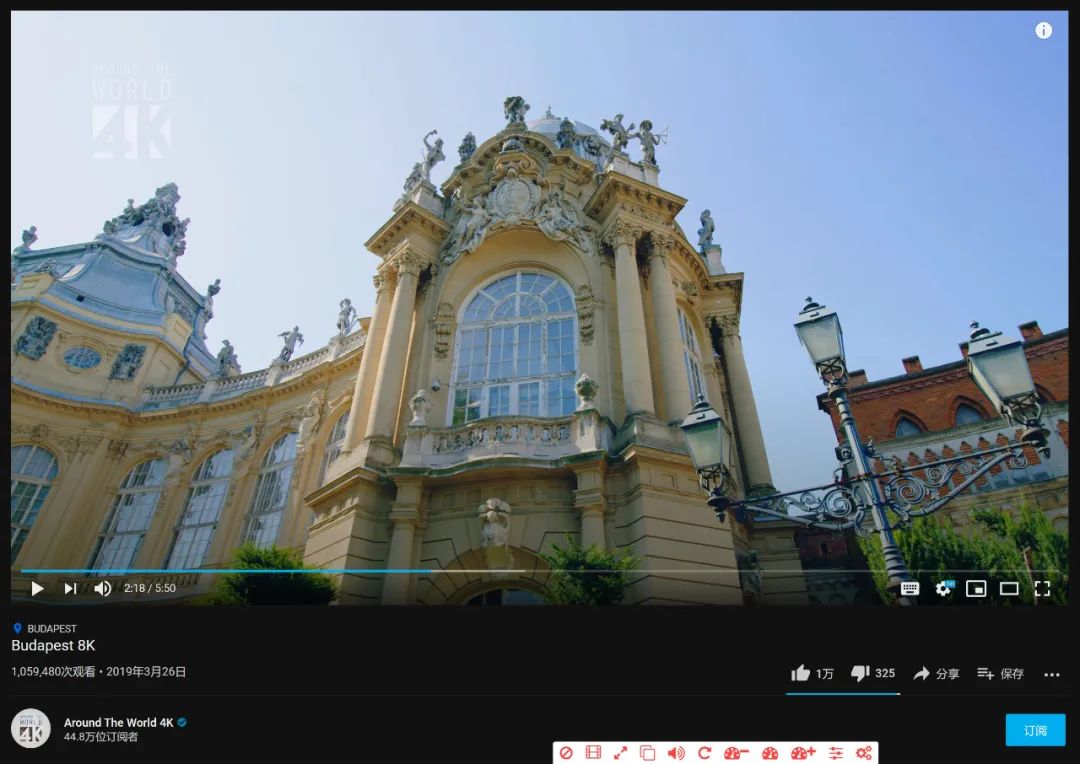This screenshot has height=764, width=1080.
Task: Show video info card in corner
Action: tap(1043, 30)
